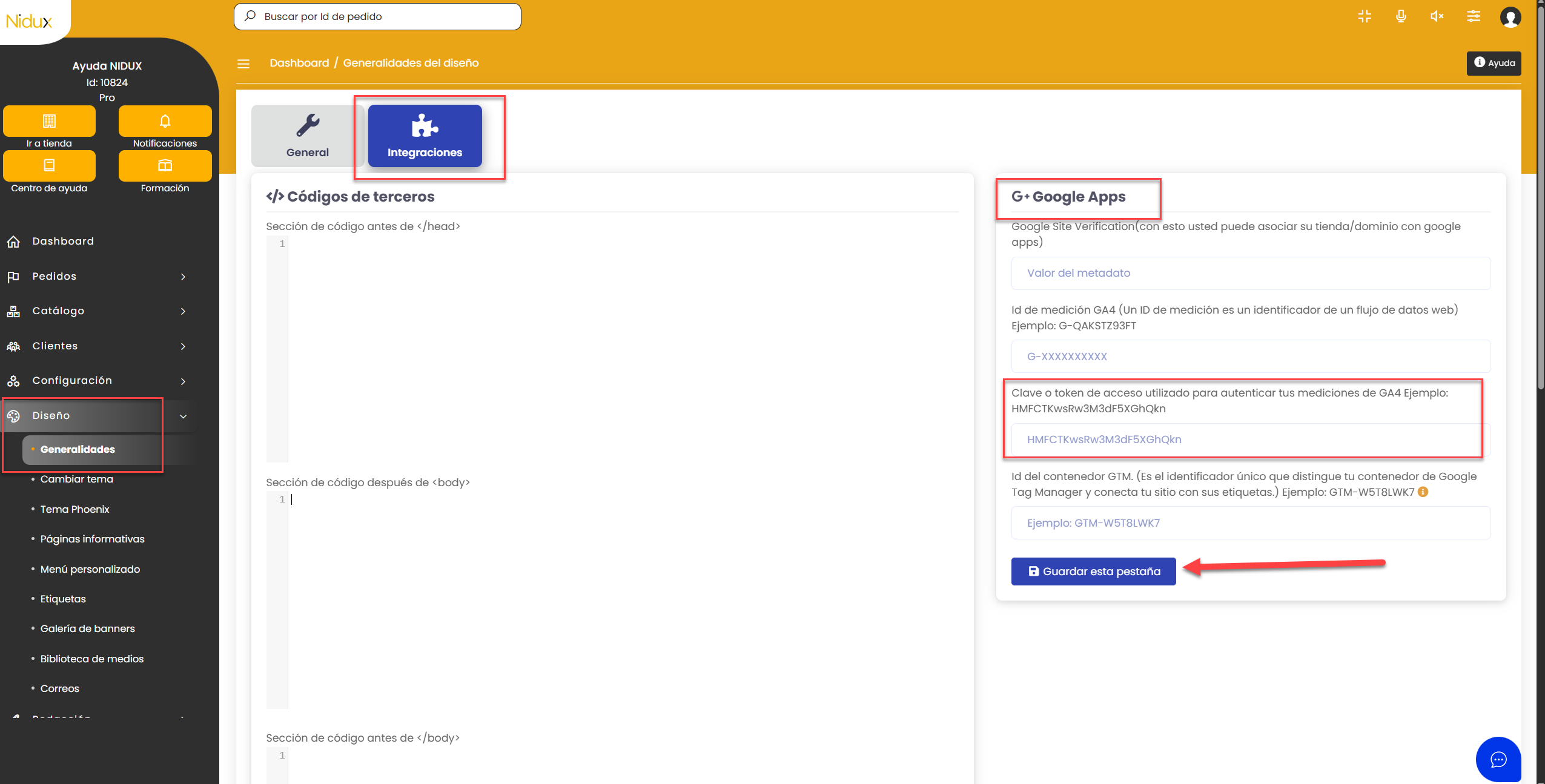Image resolution: width=1545 pixels, height=784 pixels.
Task: Collapse the Diseño menu chevron
Action: [x=183, y=416]
